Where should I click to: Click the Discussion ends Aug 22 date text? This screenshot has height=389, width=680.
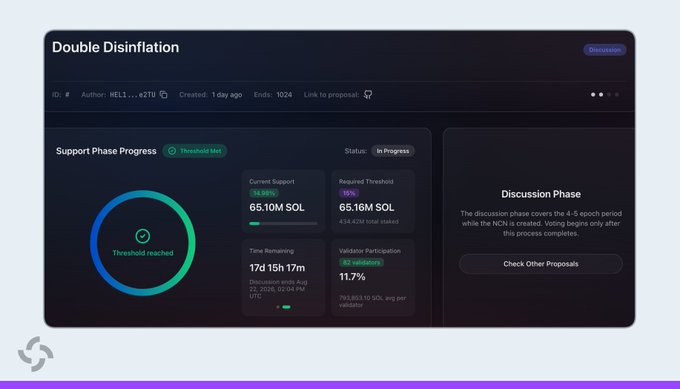(x=278, y=289)
